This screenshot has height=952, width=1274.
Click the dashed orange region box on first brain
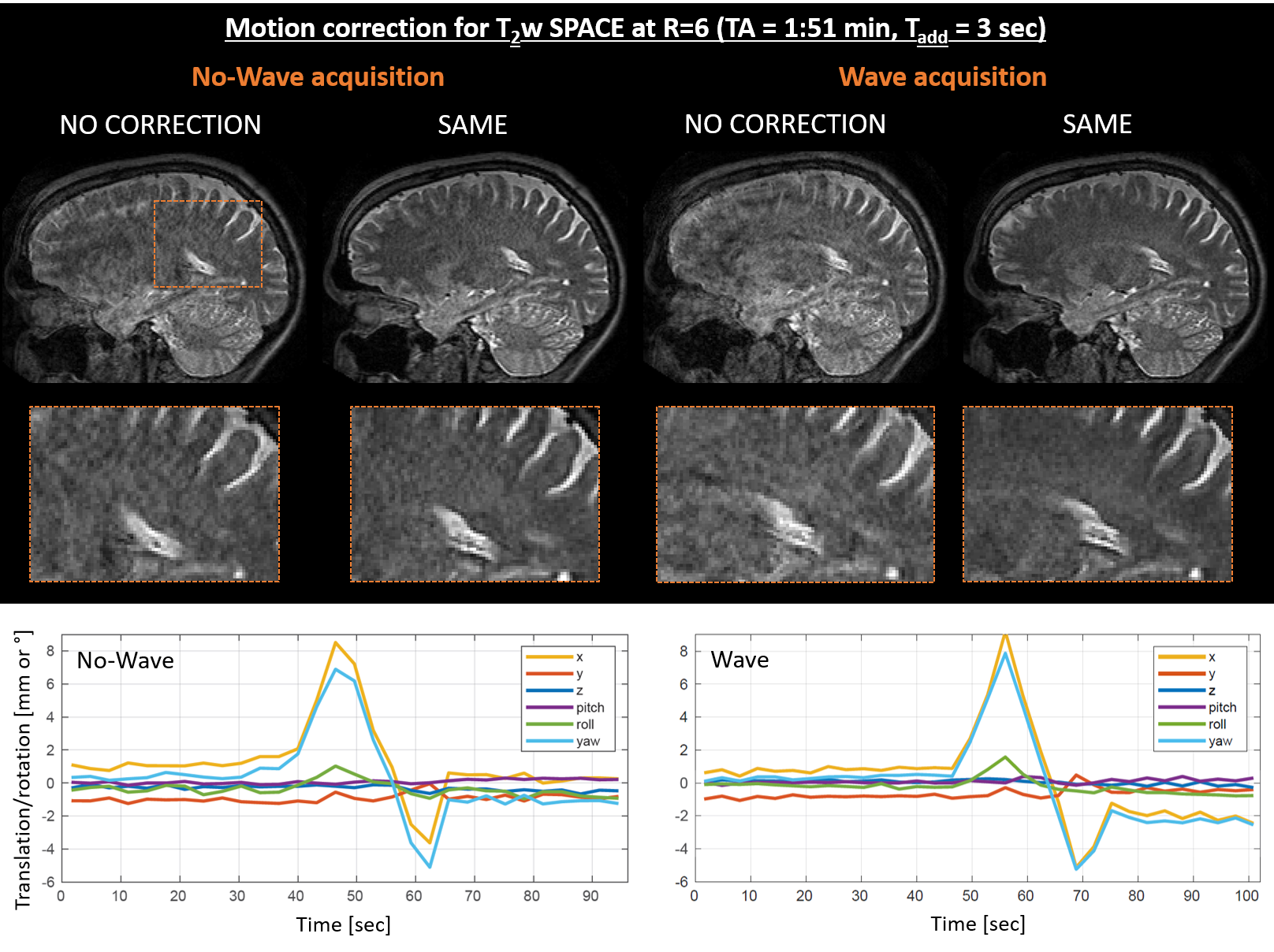(208, 244)
